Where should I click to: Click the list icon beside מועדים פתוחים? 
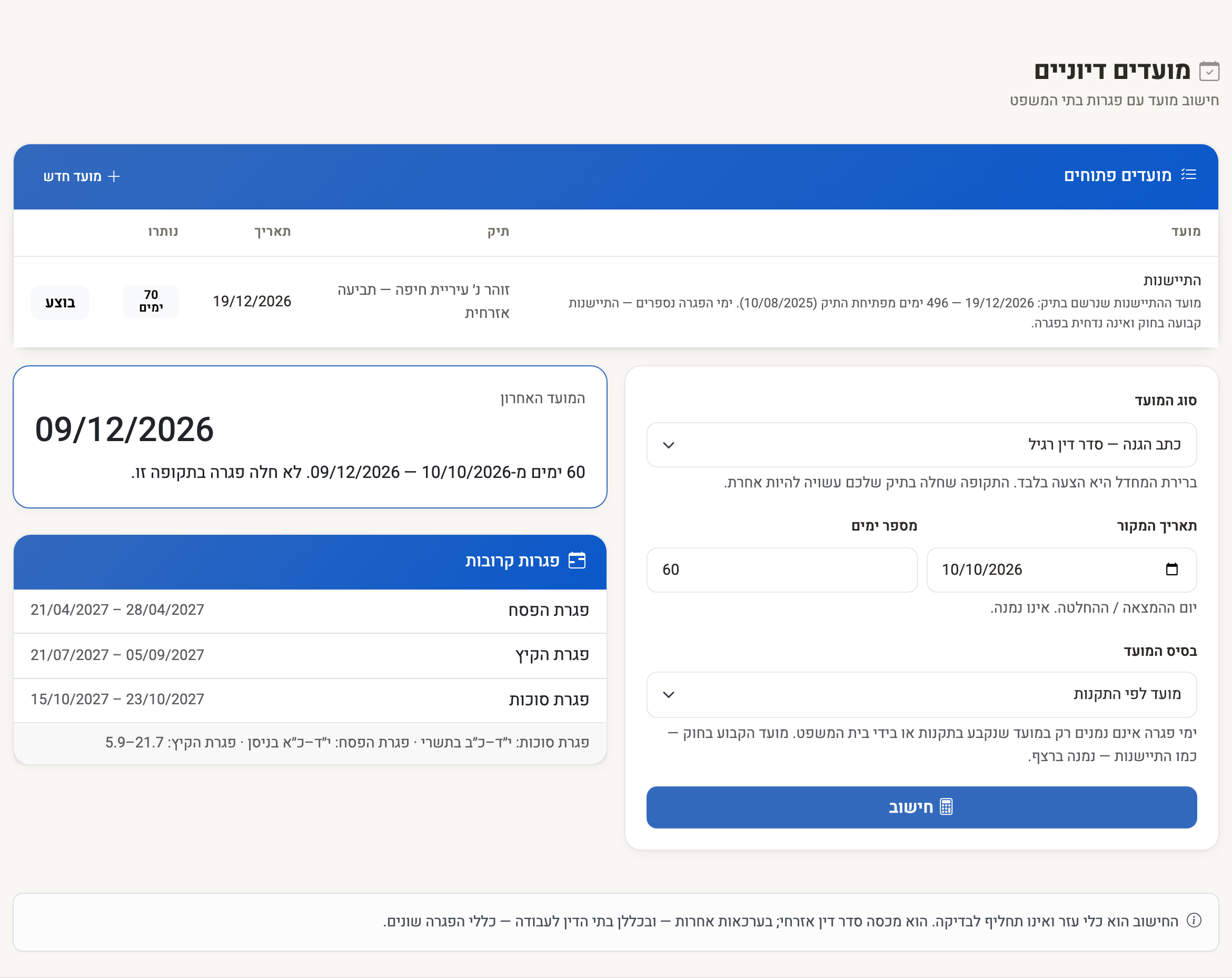1189,175
